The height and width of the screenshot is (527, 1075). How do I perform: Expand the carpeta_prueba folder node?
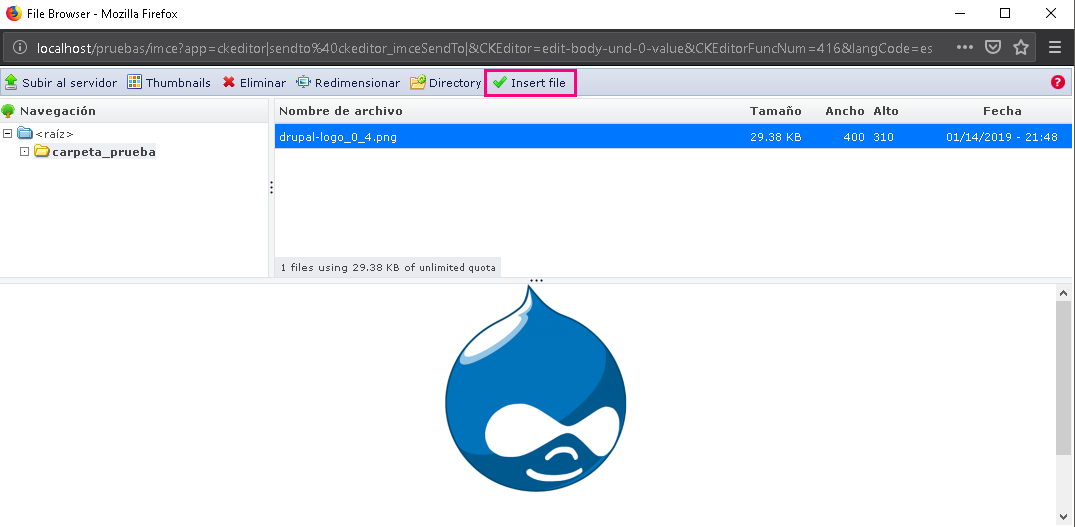(x=25, y=151)
